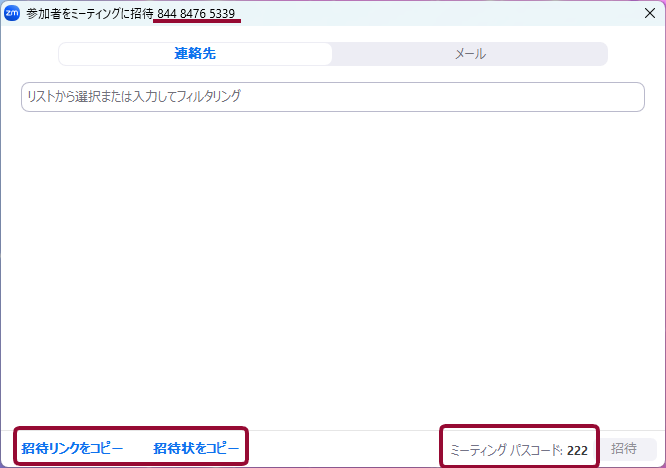Focus the contact filter input field
The image size is (666, 468).
point(332,97)
